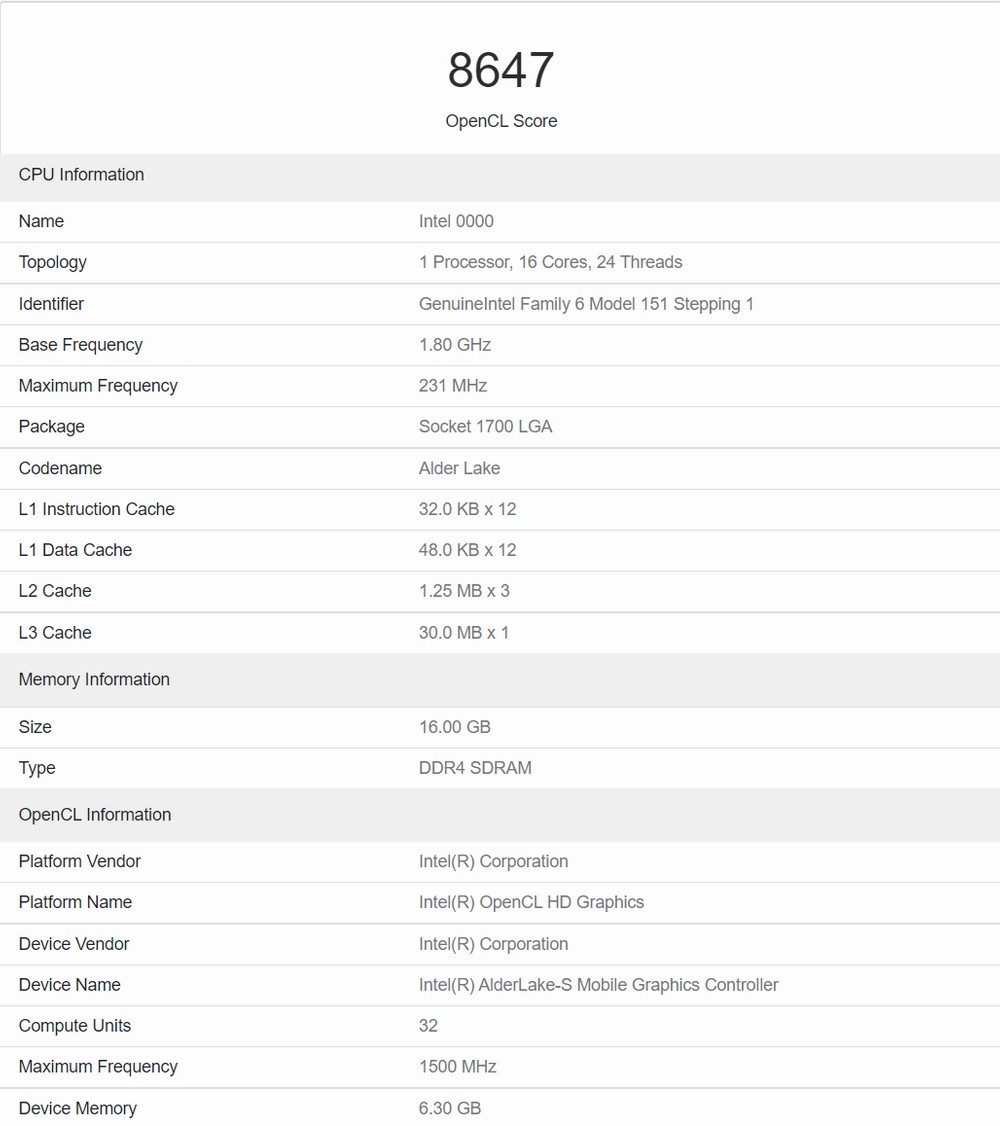1000x1126 pixels.
Task: Click the Package row label
Action: click(x=52, y=427)
